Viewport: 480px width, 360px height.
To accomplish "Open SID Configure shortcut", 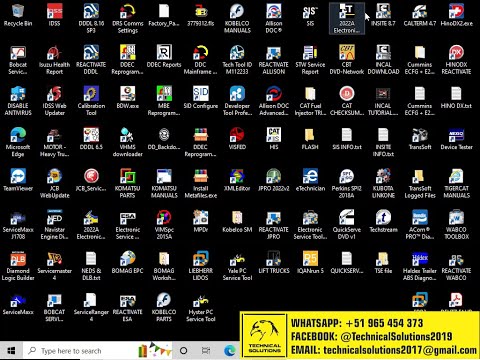I will [201, 98].
